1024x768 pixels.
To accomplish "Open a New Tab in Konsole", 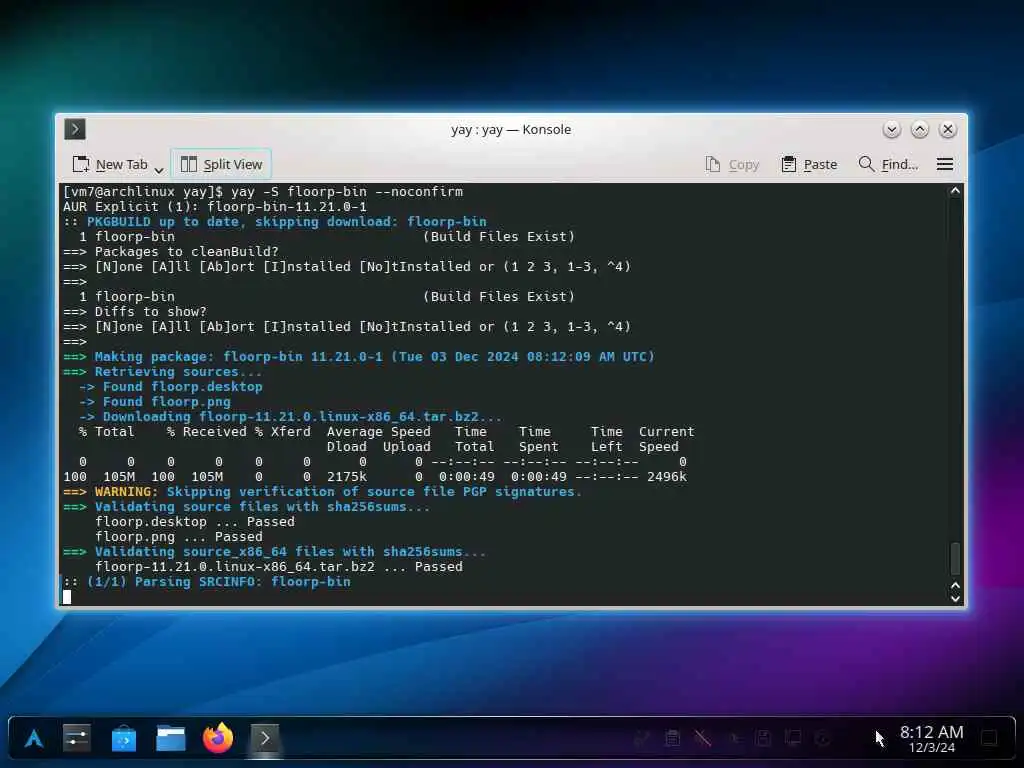I will [110, 165].
